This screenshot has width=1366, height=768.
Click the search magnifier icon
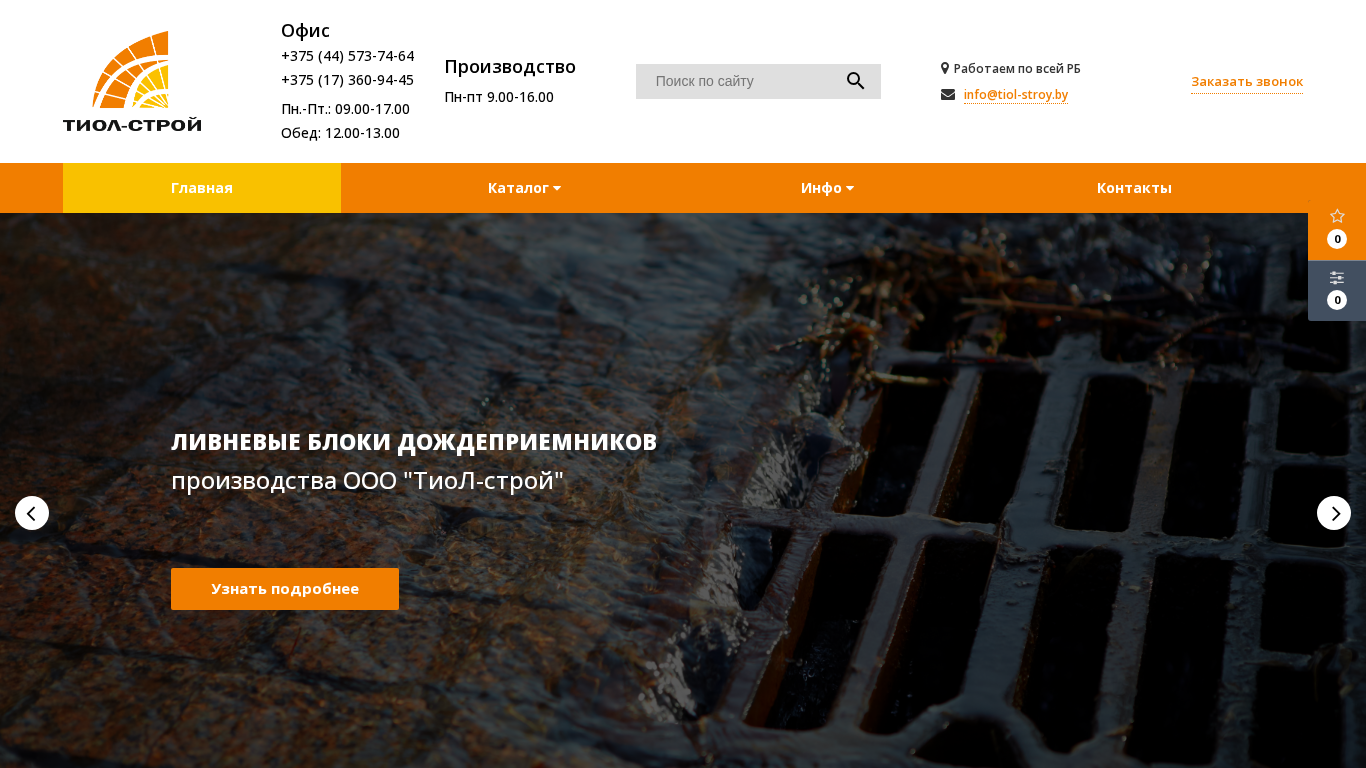[855, 81]
